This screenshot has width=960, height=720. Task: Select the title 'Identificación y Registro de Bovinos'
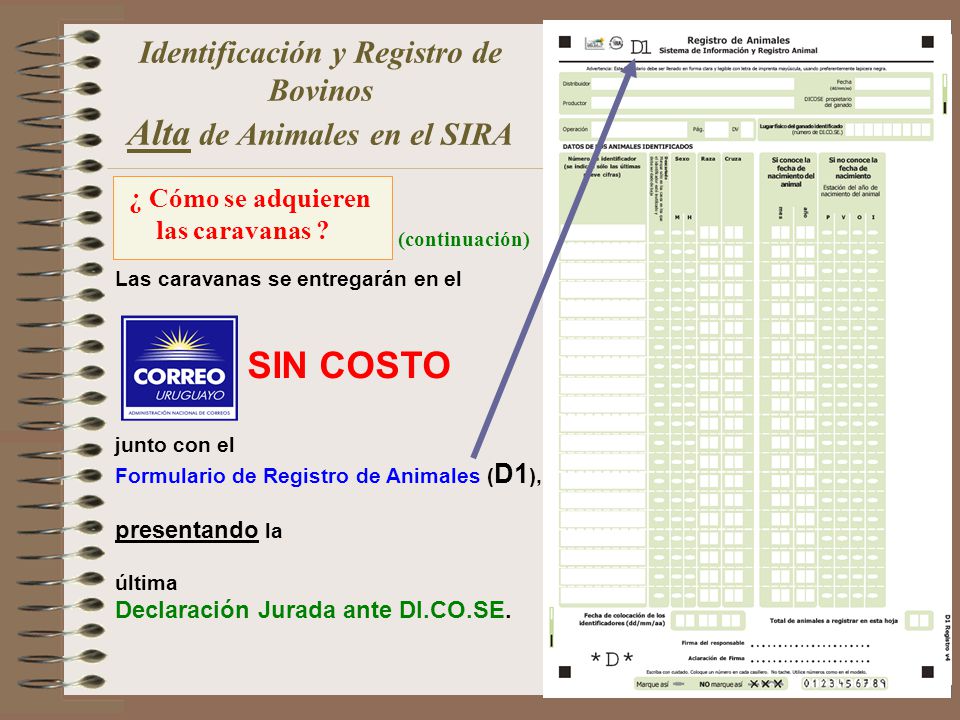tap(320, 72)
